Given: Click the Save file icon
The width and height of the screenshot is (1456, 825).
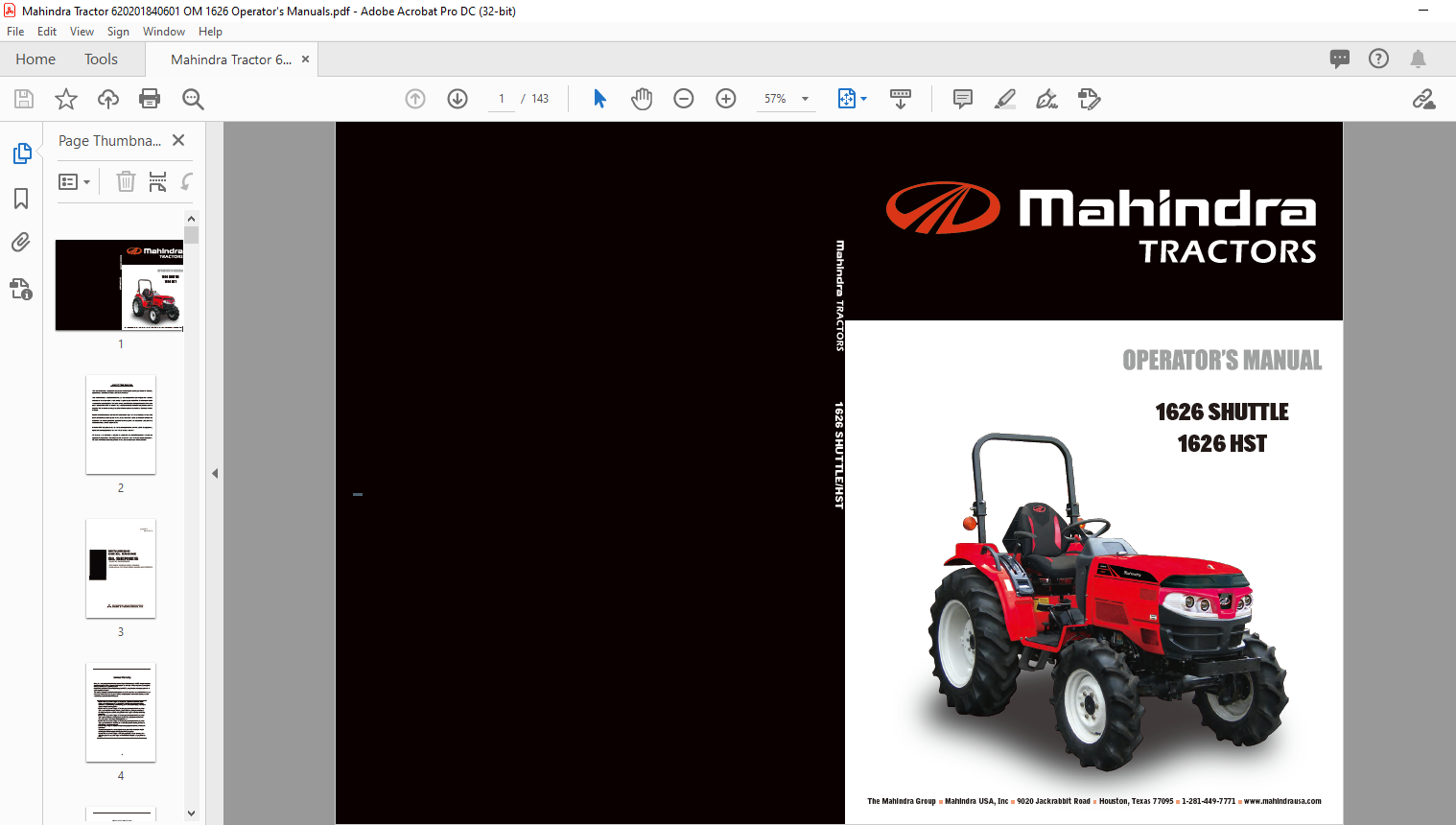Looking at the screenshot, I should (24, 99).
